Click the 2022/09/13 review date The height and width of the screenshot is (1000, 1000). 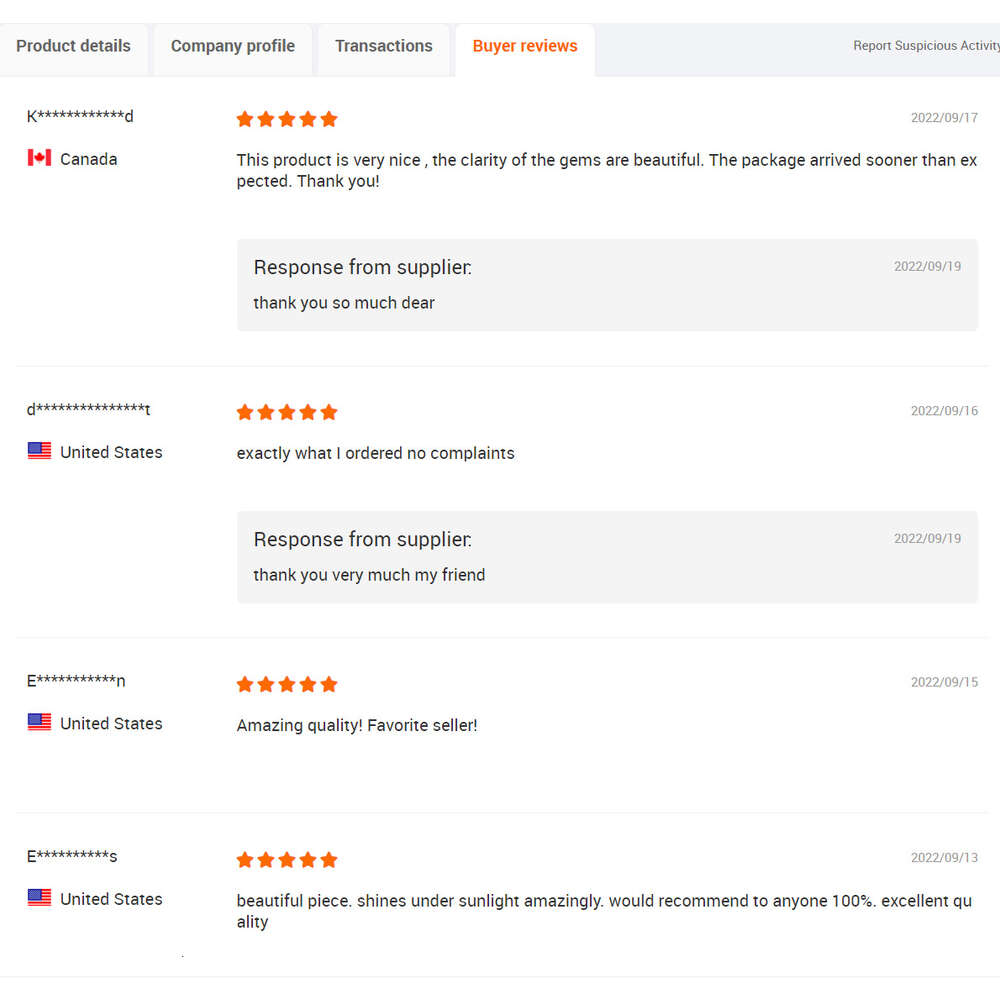(x=944, y=858)
